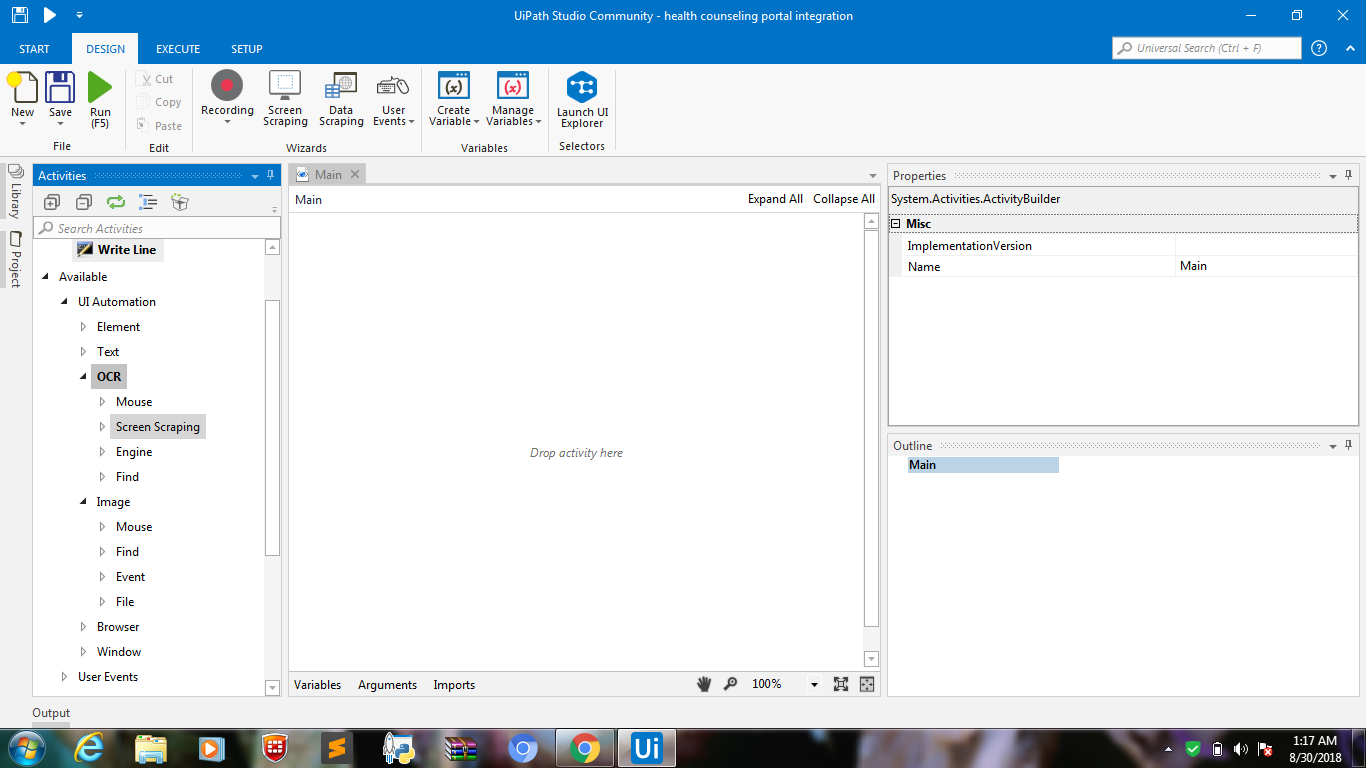Open the Imports panel
This screenshot has height=768, width=1366.
pos(454,685)
